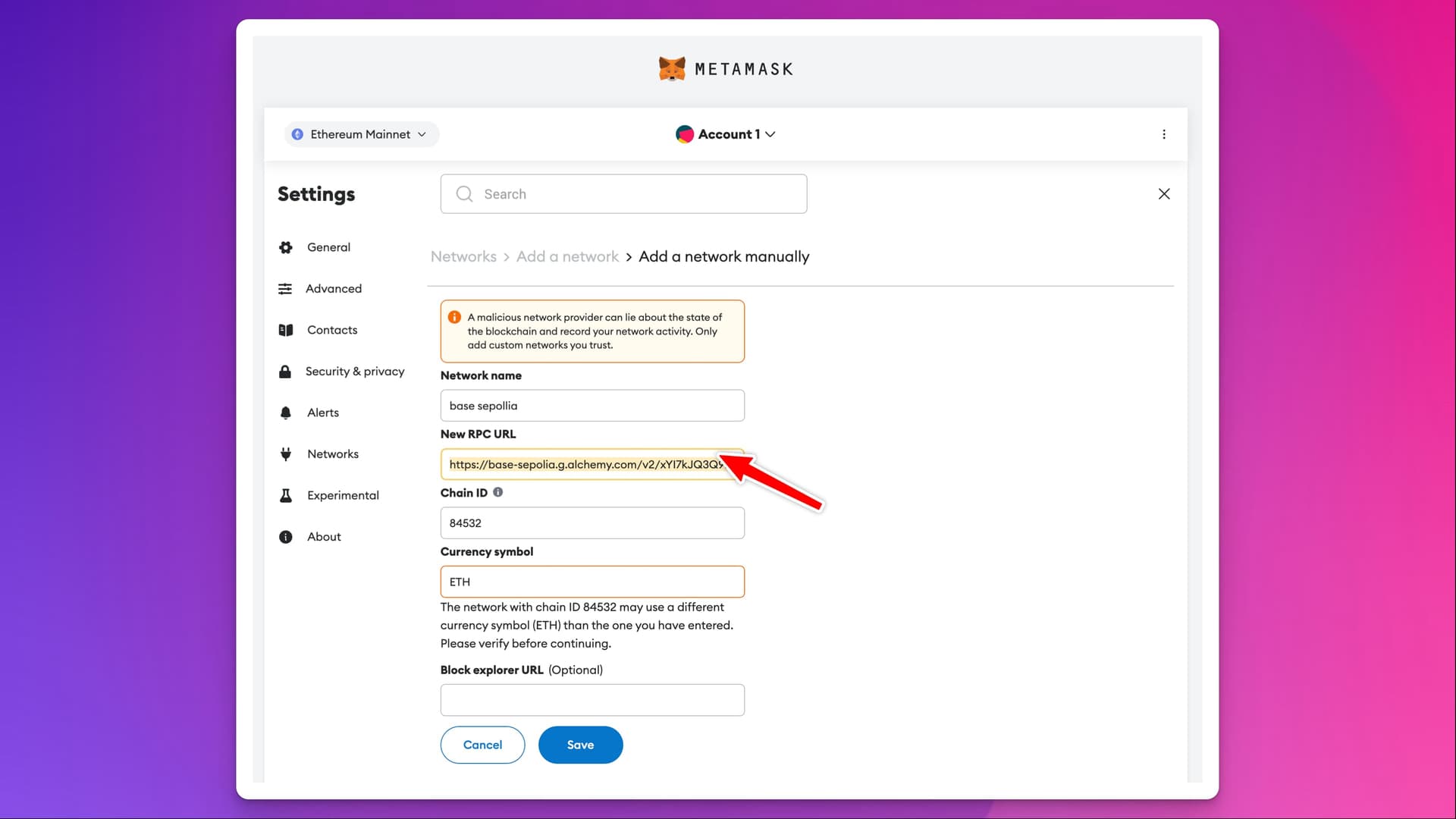Click the Experimental settings icon
The width and height of the screenshot is (1456, 819).
tap(285, 495)
